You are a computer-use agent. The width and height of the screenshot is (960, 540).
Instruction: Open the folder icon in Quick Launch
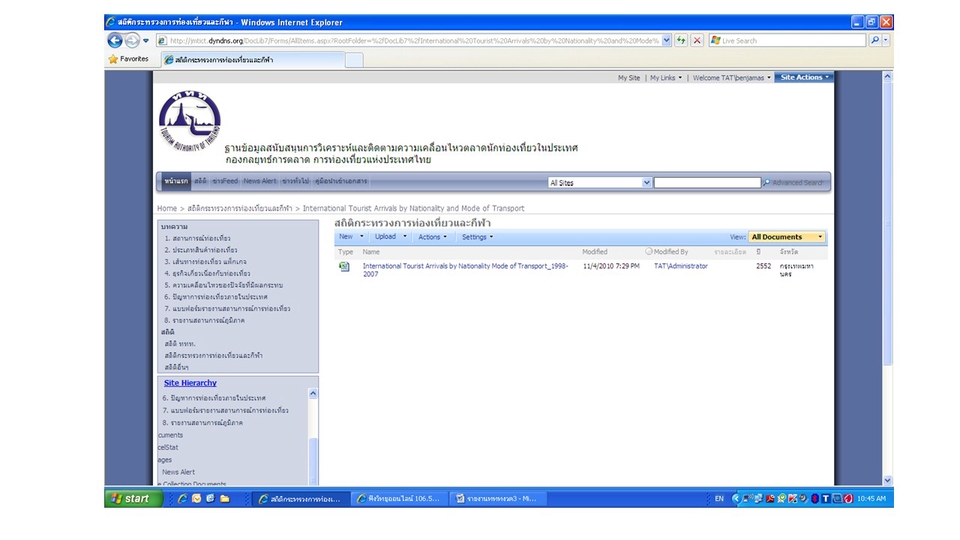tap(225, 498)
